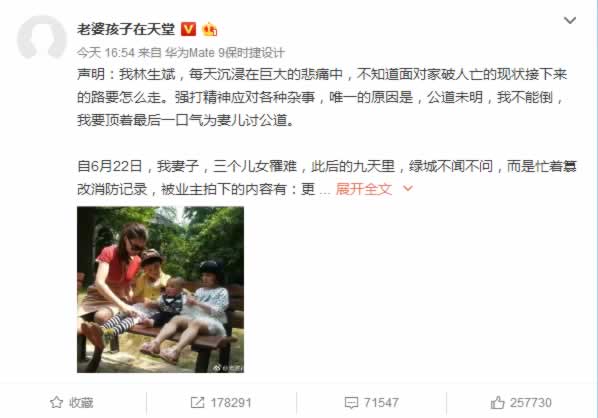The height and width of the screenshot is (418, 598).
Task: Open the family photo thumbnail
Action: pyautogui.click(x=160, y=289)
